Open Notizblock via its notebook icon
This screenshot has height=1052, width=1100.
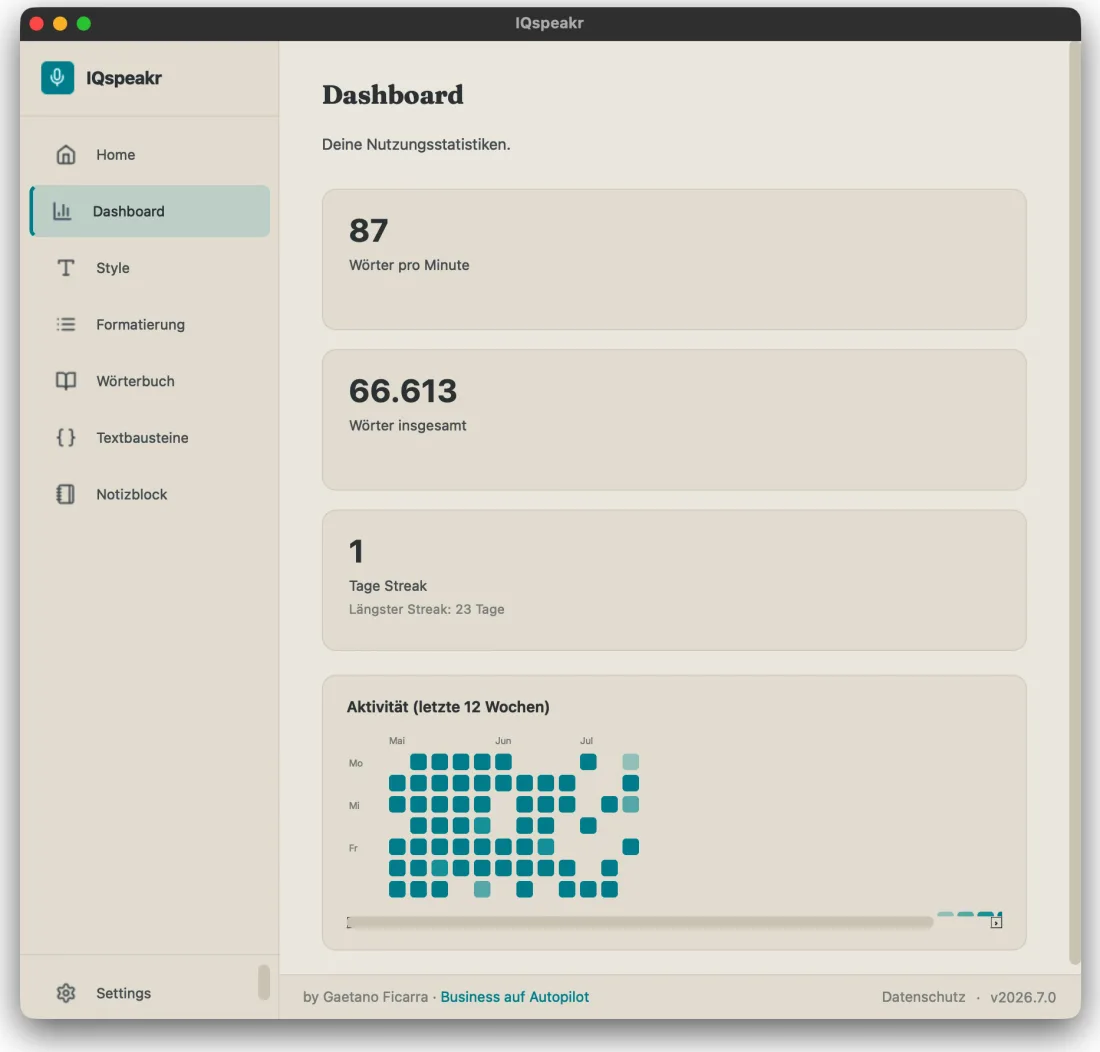coord(66,494)
